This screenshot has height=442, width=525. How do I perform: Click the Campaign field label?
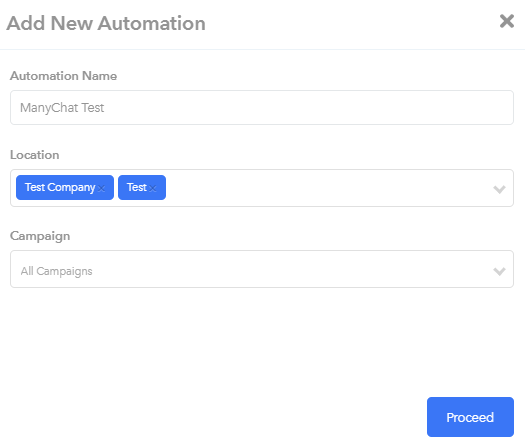point(40,236)
